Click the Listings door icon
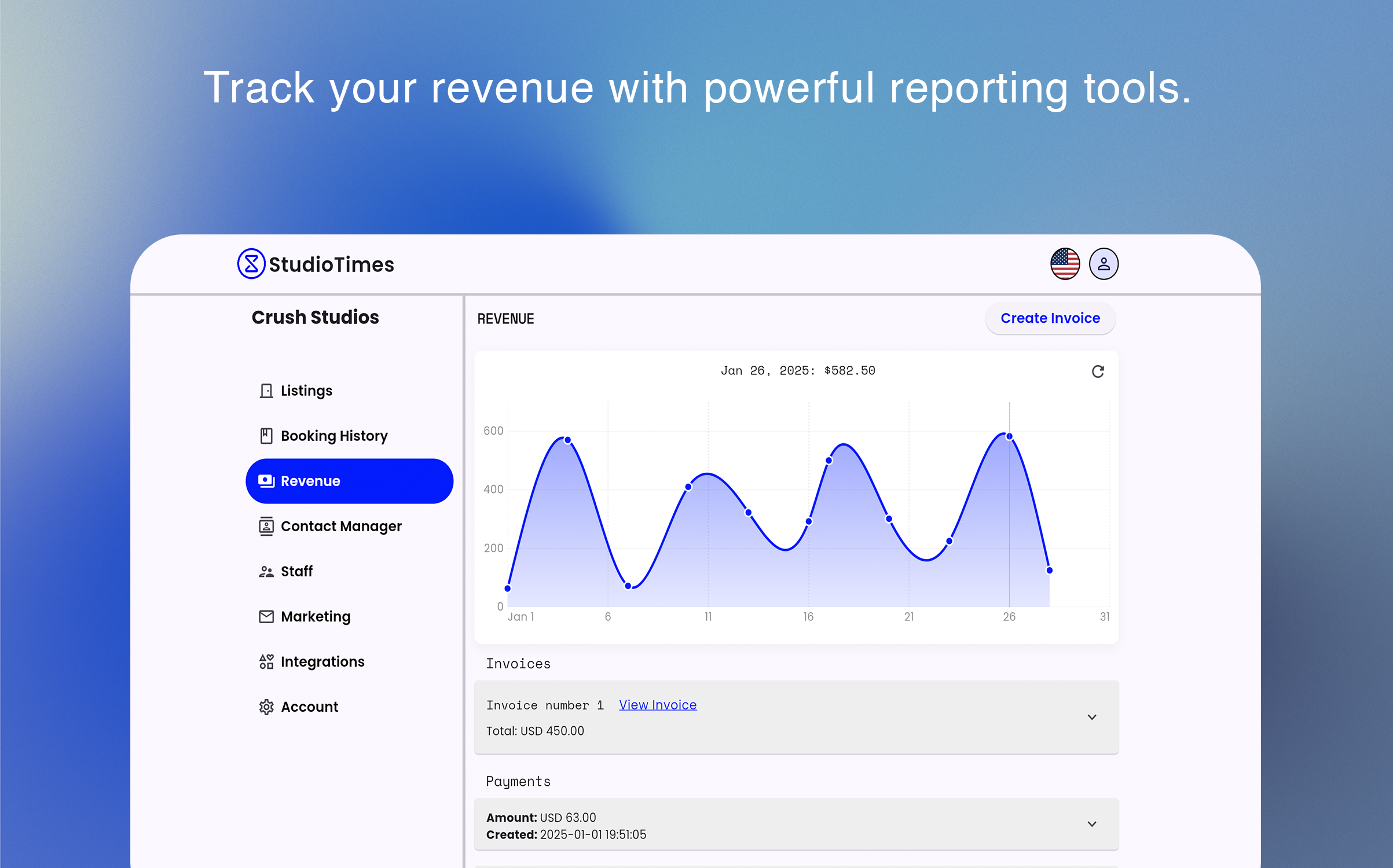1393x868 pixels. (x=266, y=391)
